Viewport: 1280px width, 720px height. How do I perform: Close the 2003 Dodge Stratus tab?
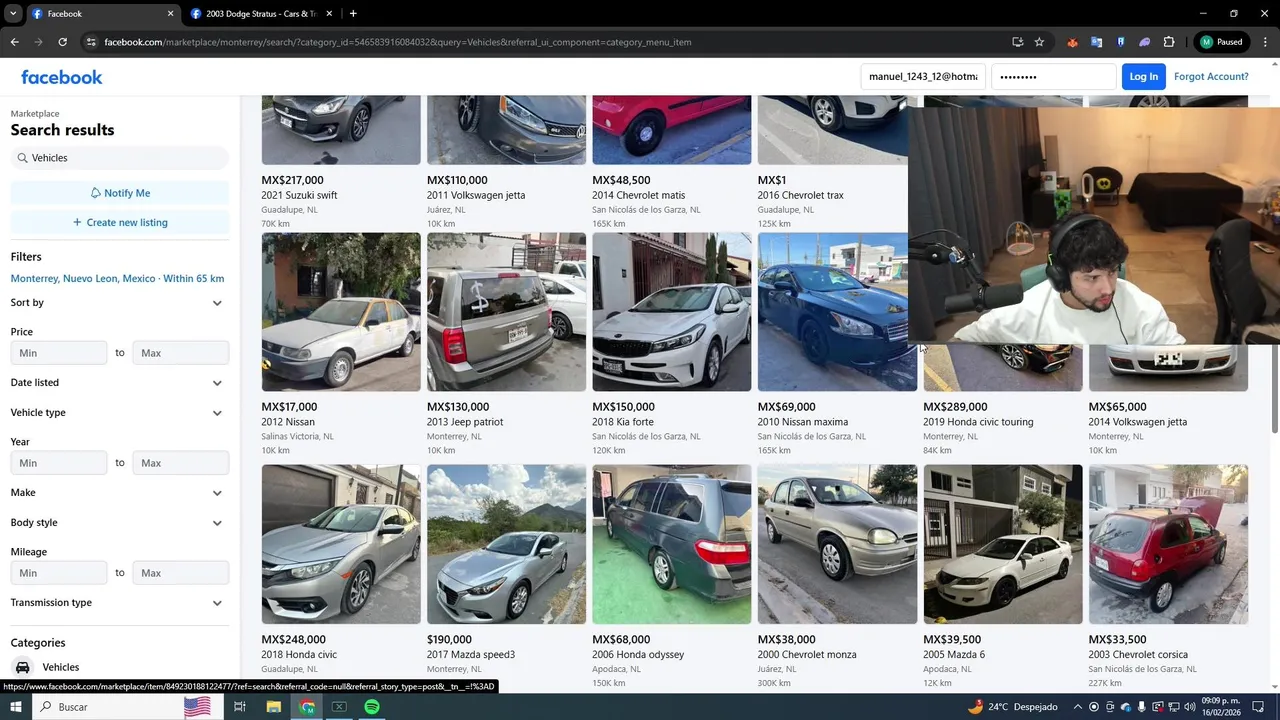329,14
